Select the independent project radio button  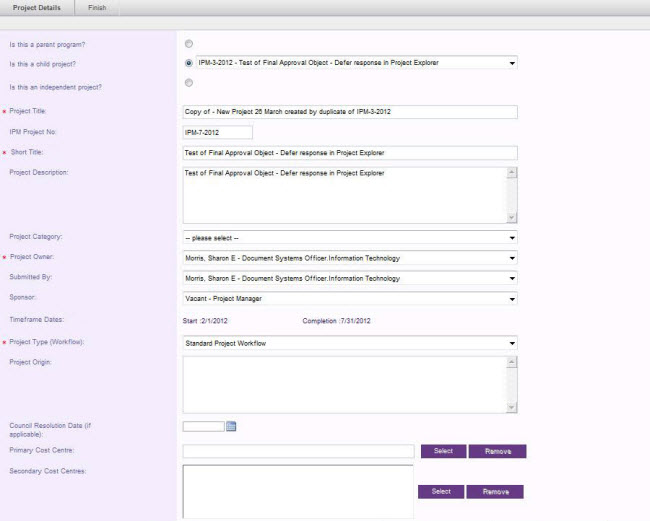[189, 83]
